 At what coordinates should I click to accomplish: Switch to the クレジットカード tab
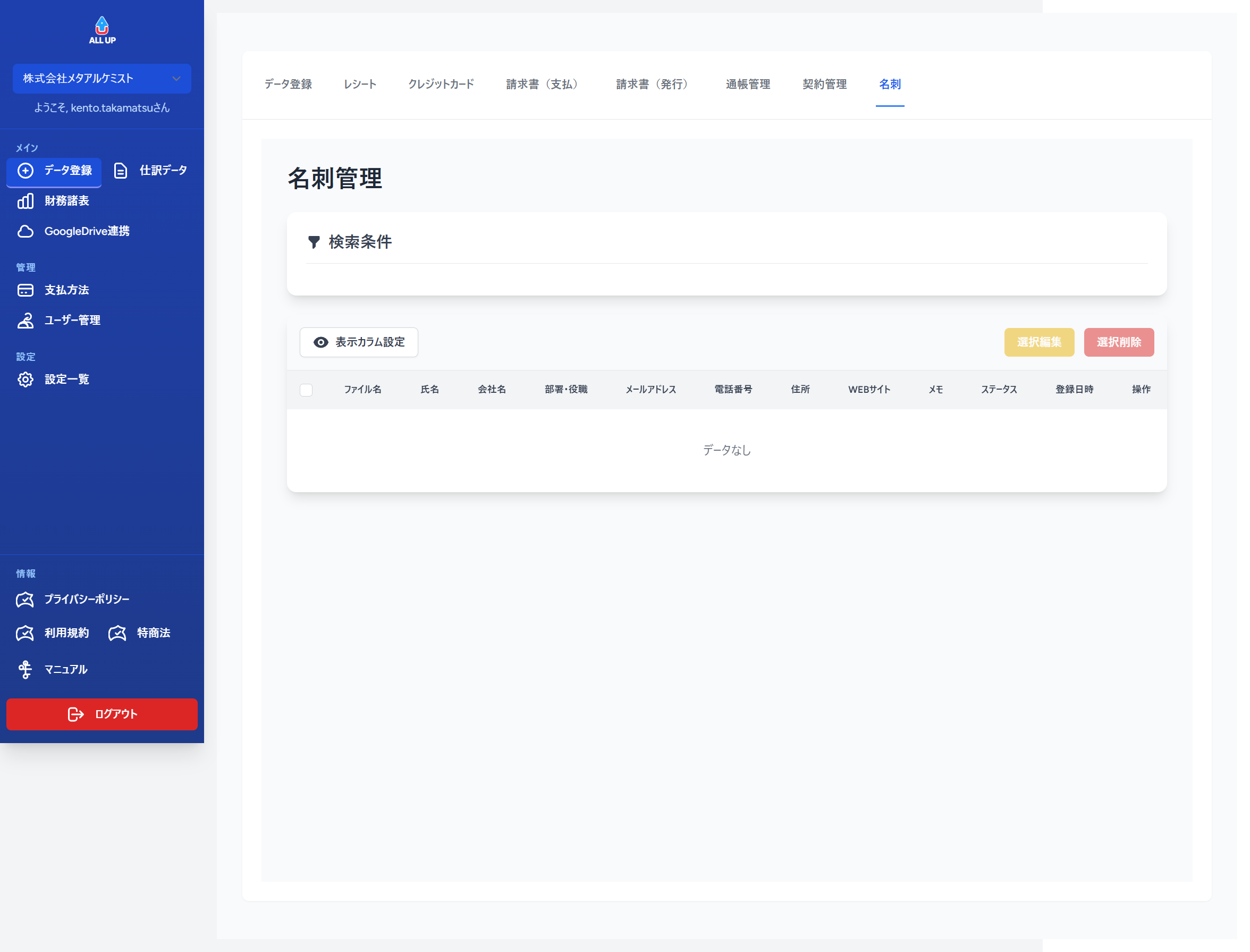point(441,84)
